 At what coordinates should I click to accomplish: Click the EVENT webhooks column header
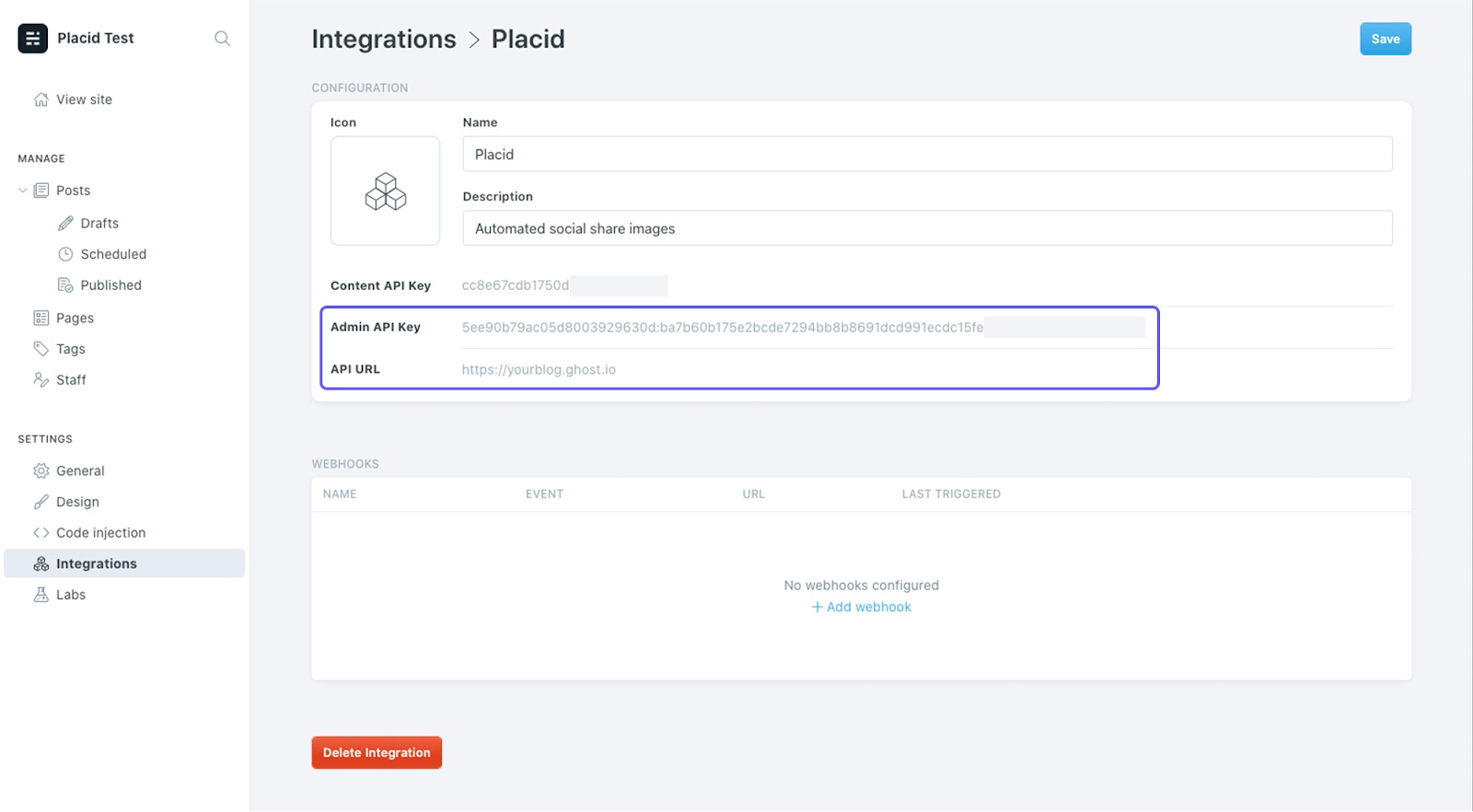pos(544,494)
